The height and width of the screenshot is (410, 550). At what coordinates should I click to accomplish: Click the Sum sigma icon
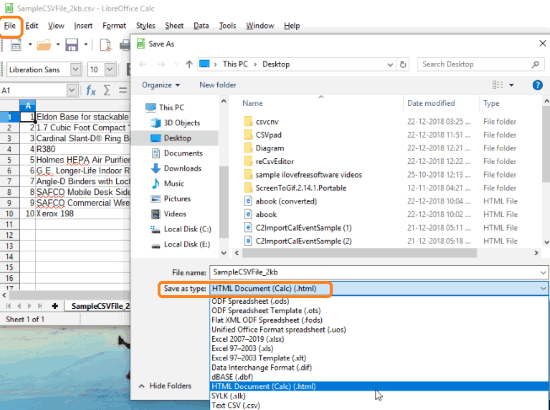click(107, 90)
